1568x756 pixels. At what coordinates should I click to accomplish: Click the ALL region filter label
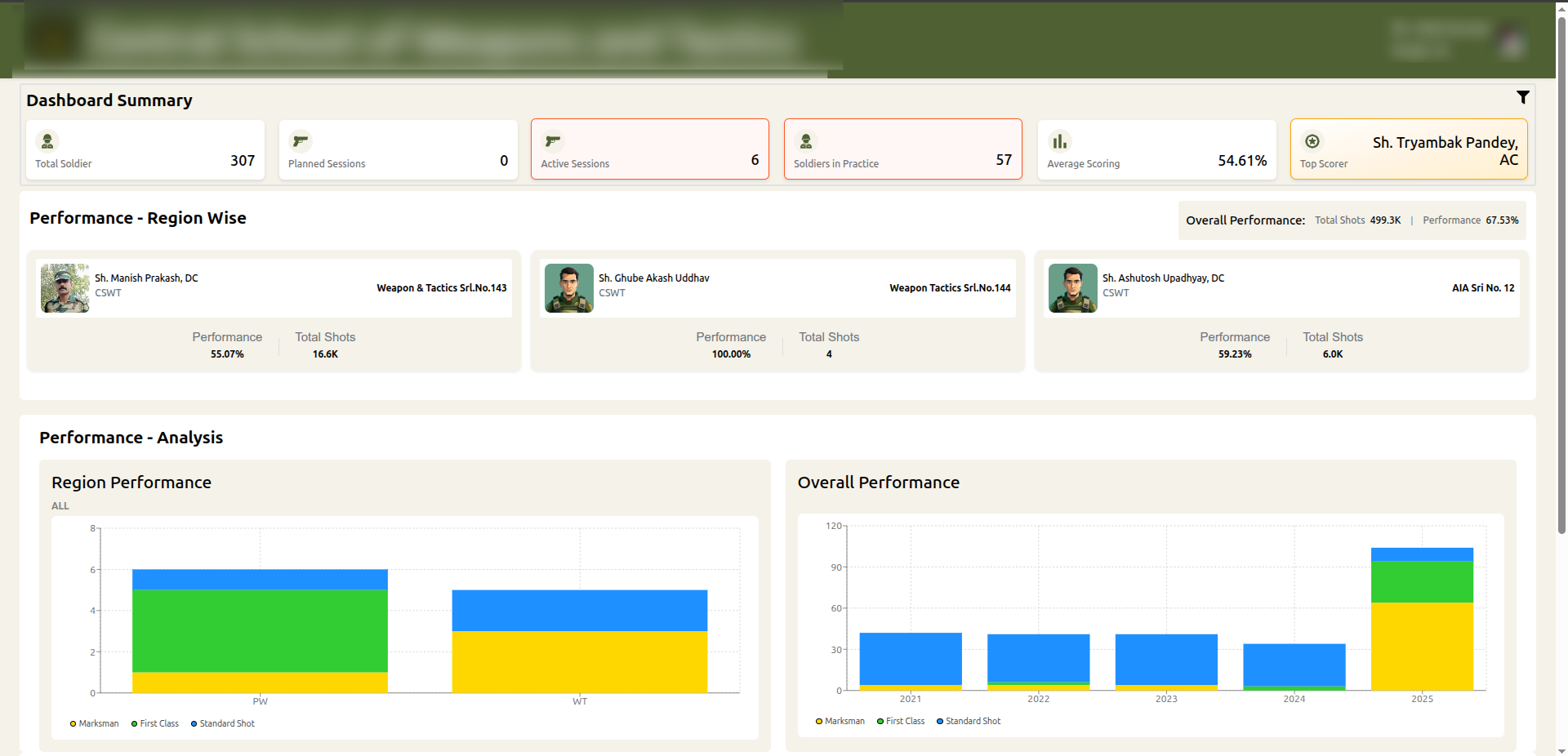point(60,506)
